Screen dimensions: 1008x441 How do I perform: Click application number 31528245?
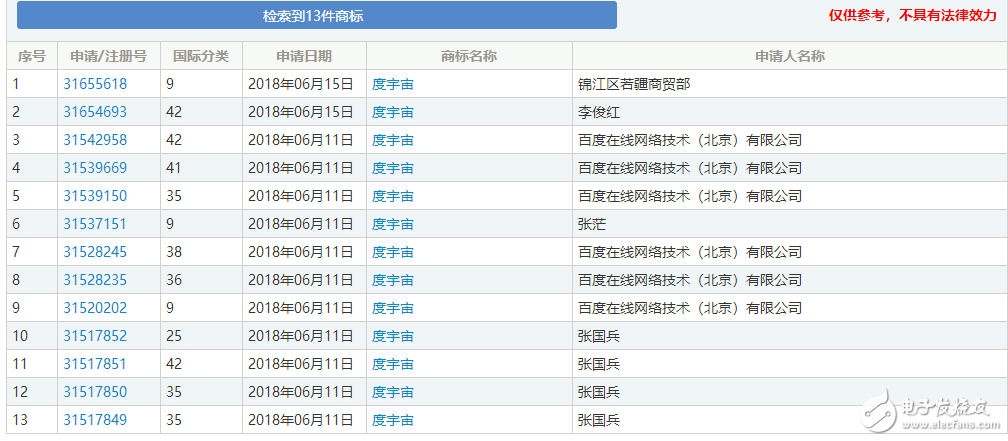tap(95, 252)
